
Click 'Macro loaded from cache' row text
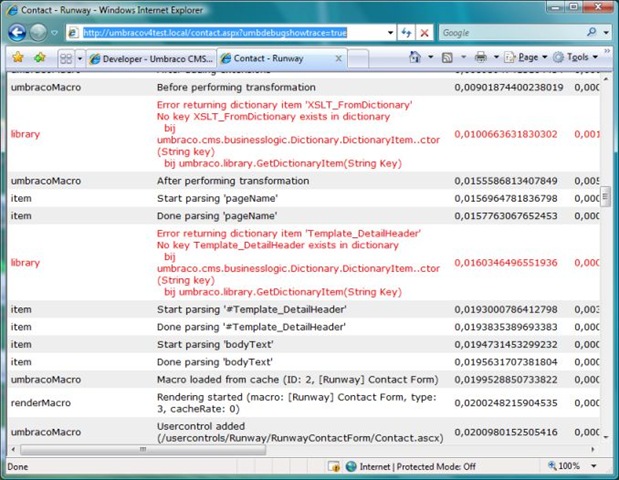point(298,380)
